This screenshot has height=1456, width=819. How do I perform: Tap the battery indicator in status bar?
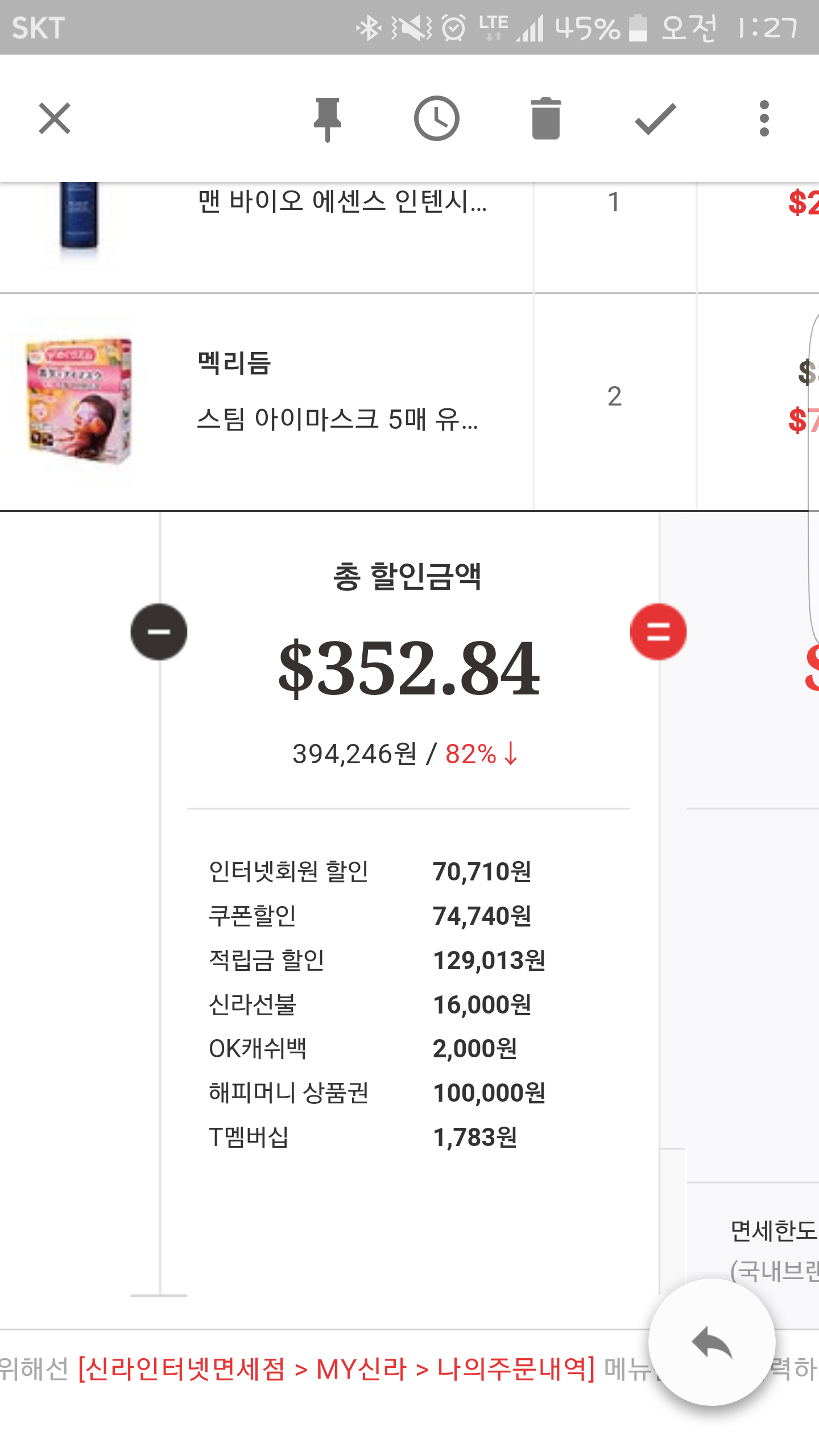tap(638, 28)
